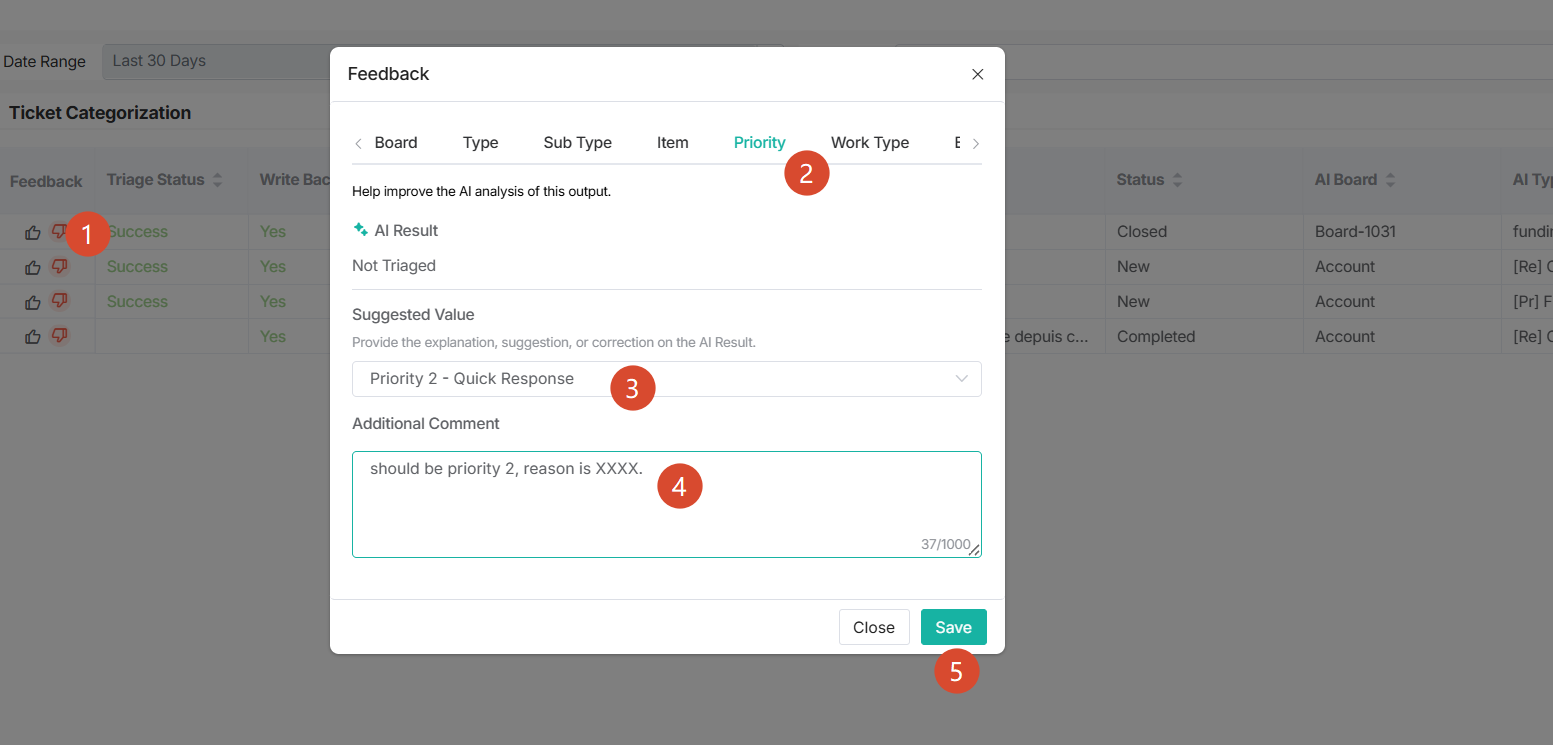
Task: Click the Not Triaged AI result text
Action: 394,266
